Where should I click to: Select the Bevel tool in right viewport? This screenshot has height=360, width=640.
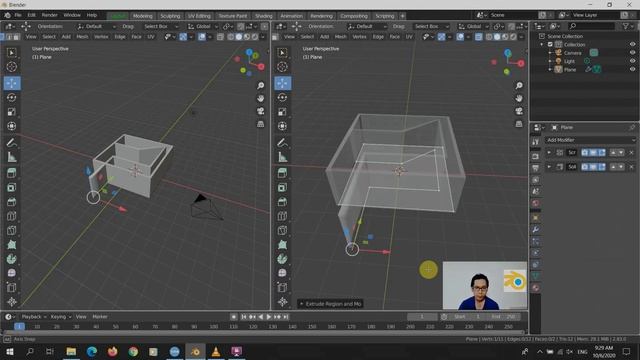[x=282, y=202]
